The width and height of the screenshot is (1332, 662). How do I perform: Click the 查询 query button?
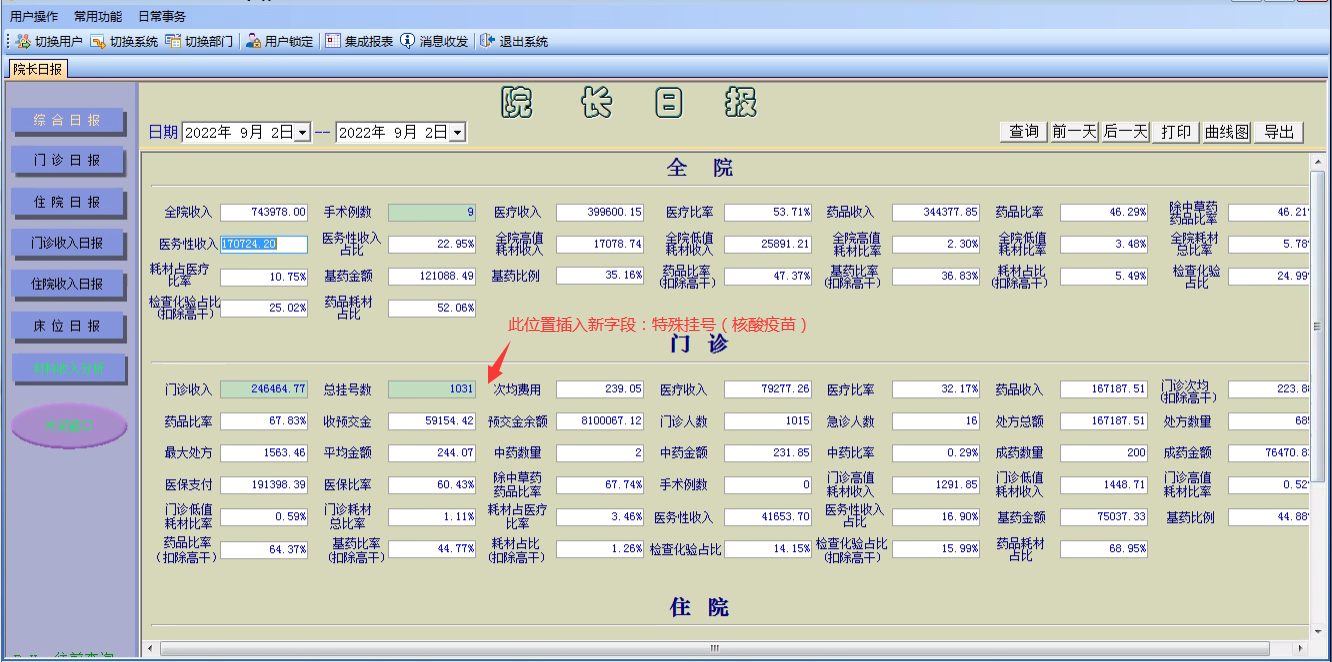[1023, 132]
